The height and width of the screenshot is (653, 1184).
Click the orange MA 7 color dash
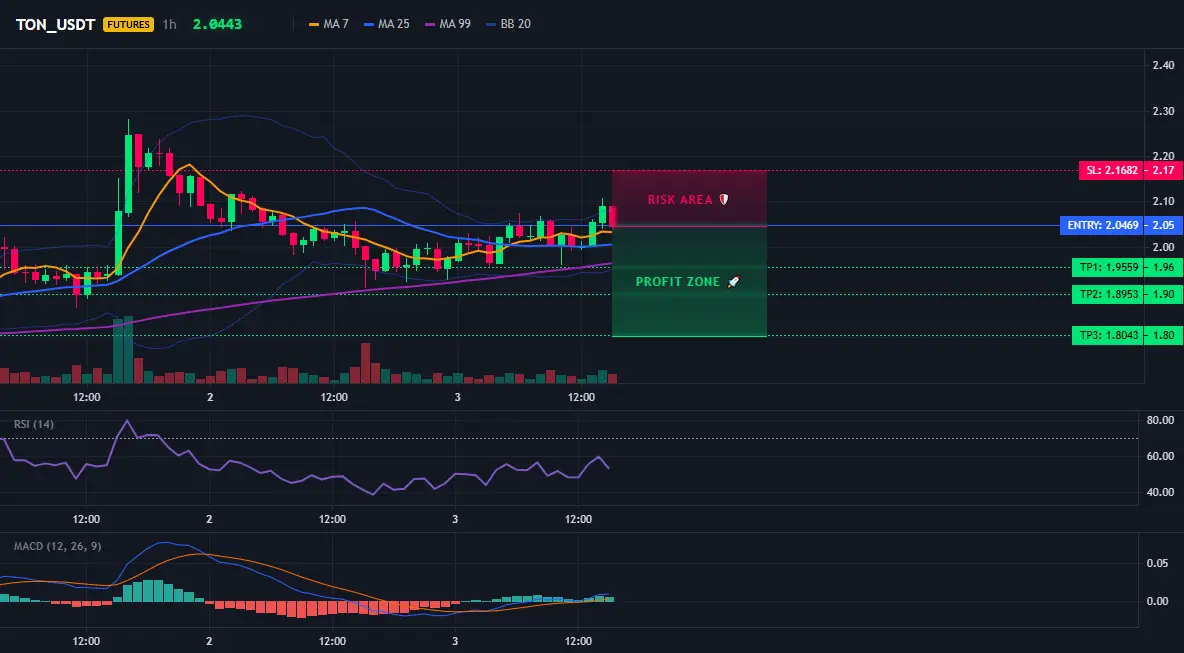tap(314, 24)
